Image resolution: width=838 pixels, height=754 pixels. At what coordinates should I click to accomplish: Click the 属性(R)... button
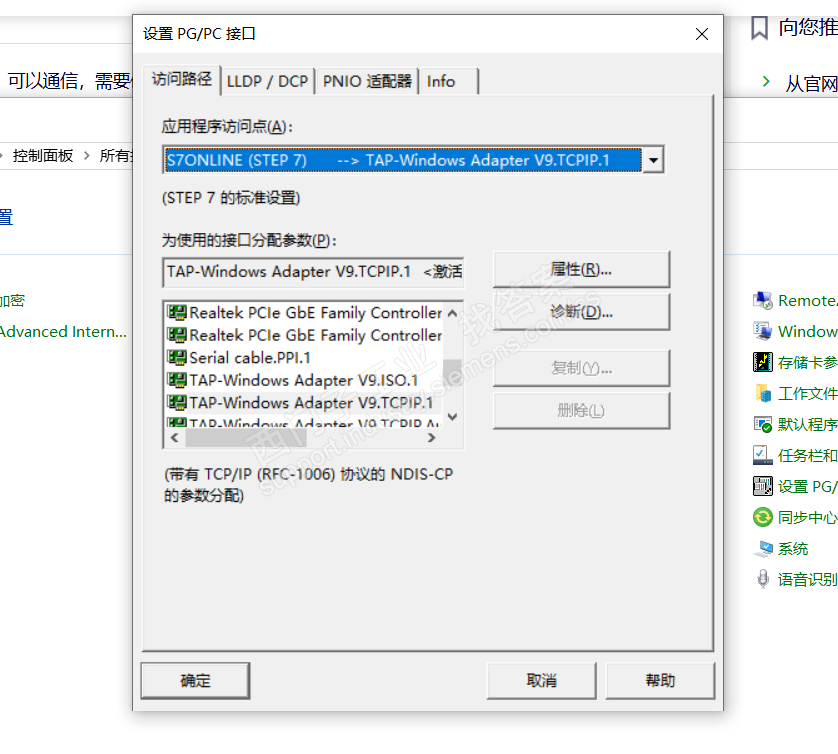tap(581, 269)
